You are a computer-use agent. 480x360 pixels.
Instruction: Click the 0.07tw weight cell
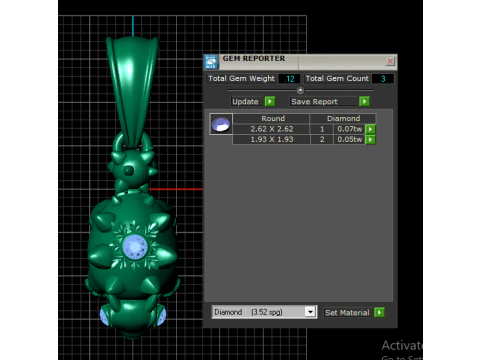349,129
